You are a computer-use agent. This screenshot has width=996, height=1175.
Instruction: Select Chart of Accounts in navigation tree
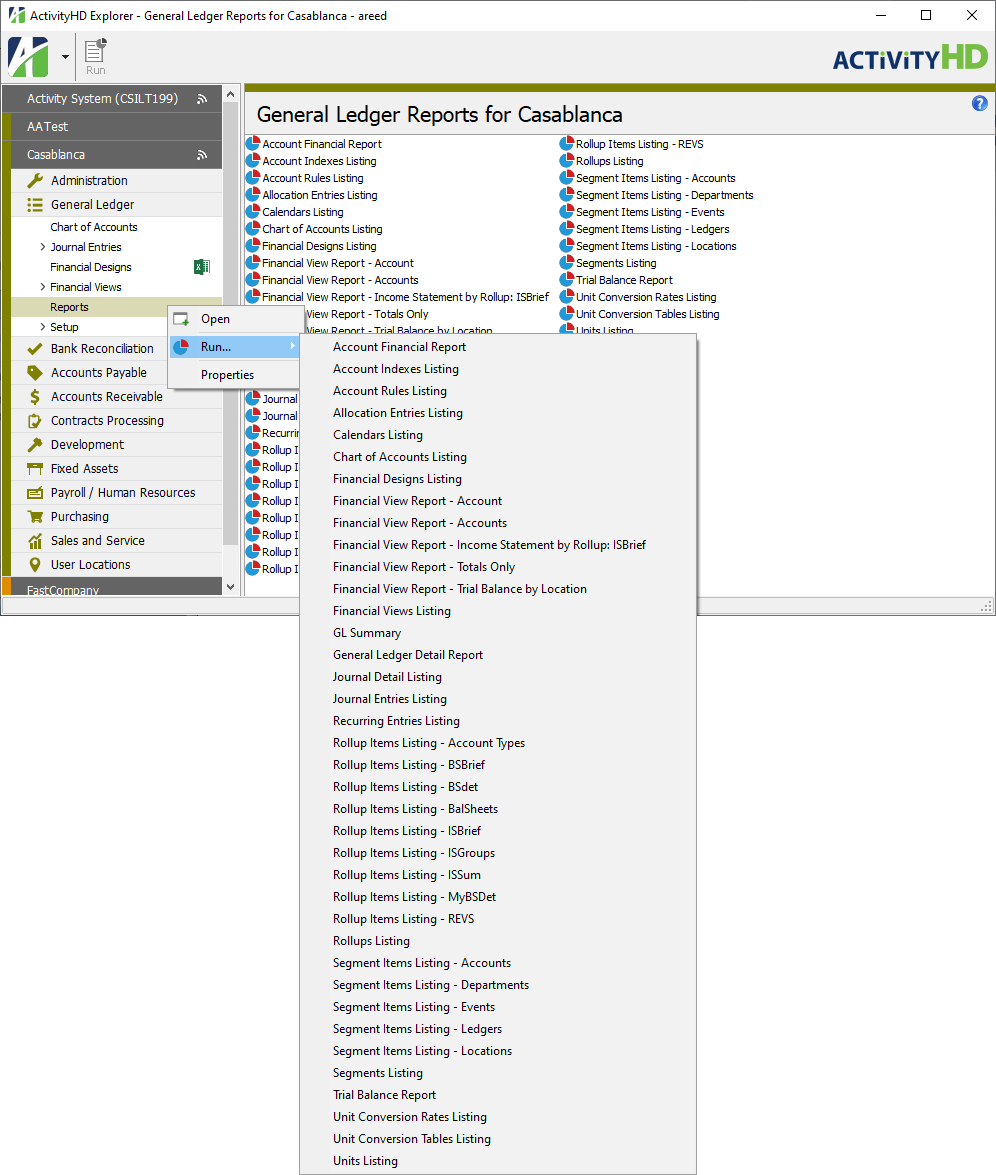click(x=94, y=227)
